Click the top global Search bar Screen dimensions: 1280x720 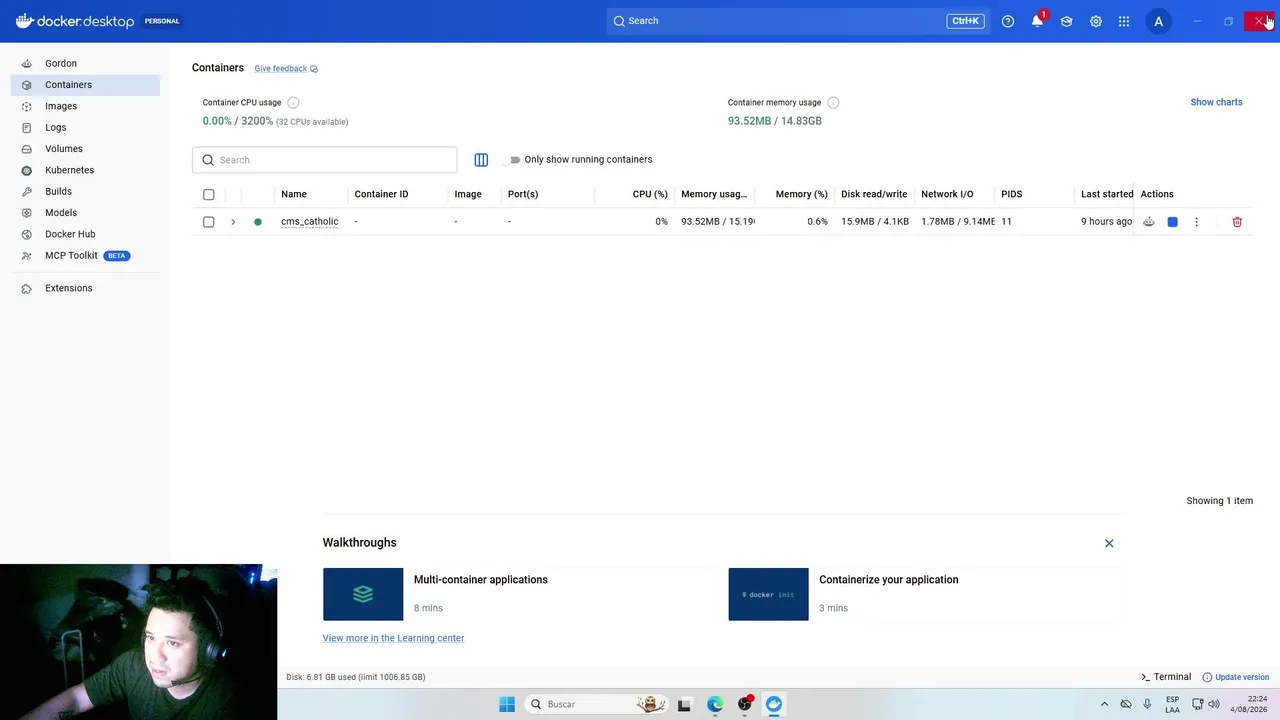tap(798, 21)
